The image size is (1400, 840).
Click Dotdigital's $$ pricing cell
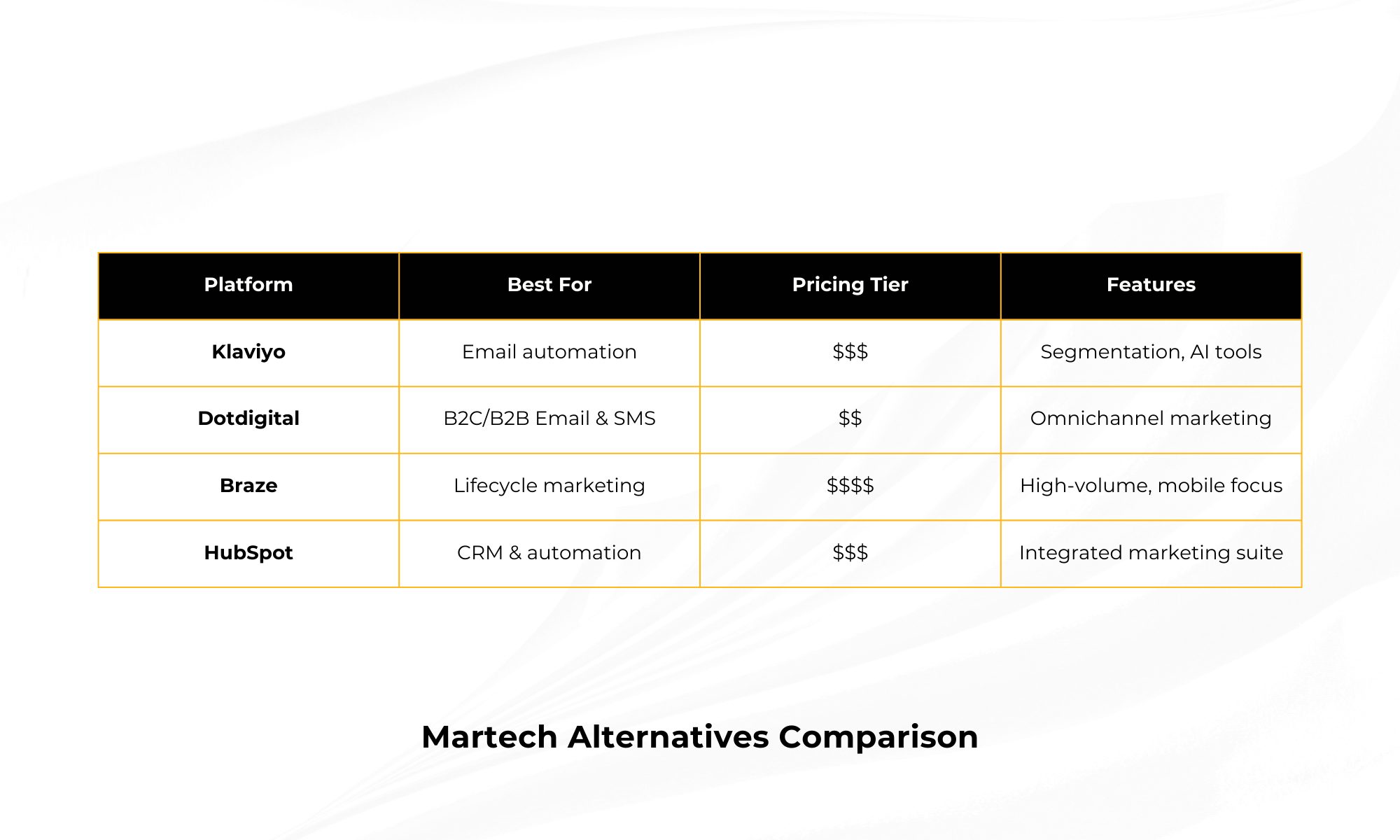coord(850,419)
